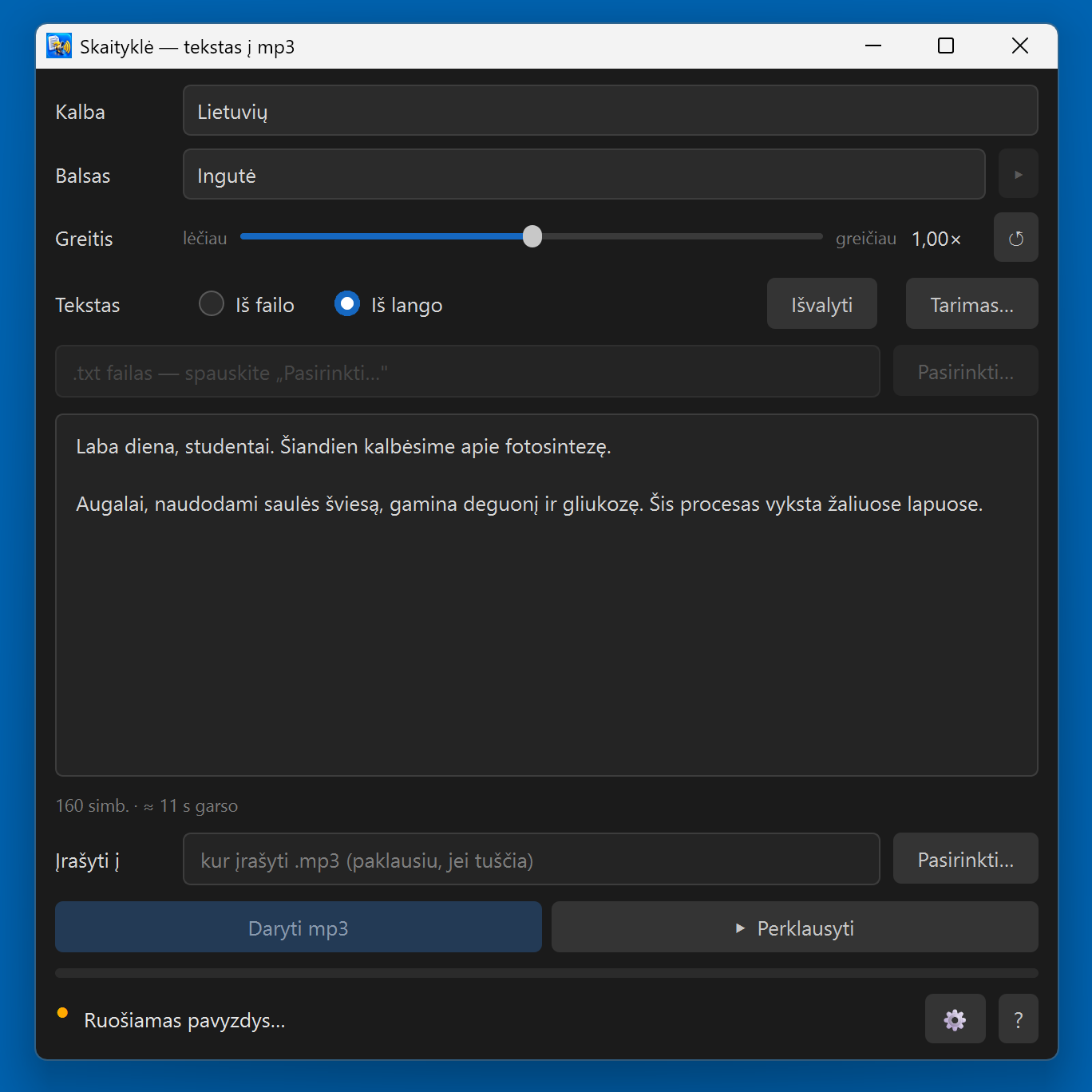Open help with the question mark button
The image size is (1092, 1092).
pos(1018,1019)
